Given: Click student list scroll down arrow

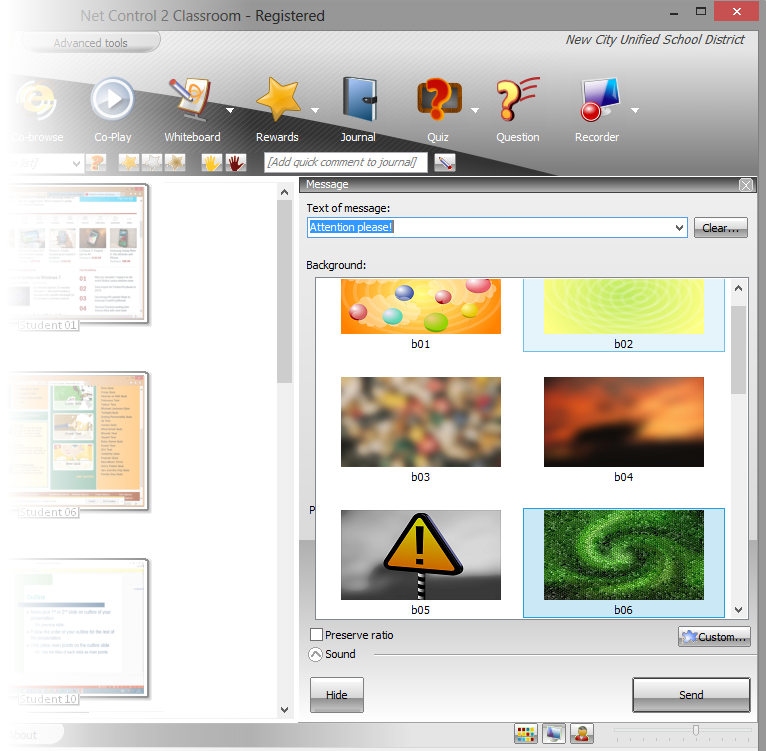Looking at the screenshot, I should point(284,709).
